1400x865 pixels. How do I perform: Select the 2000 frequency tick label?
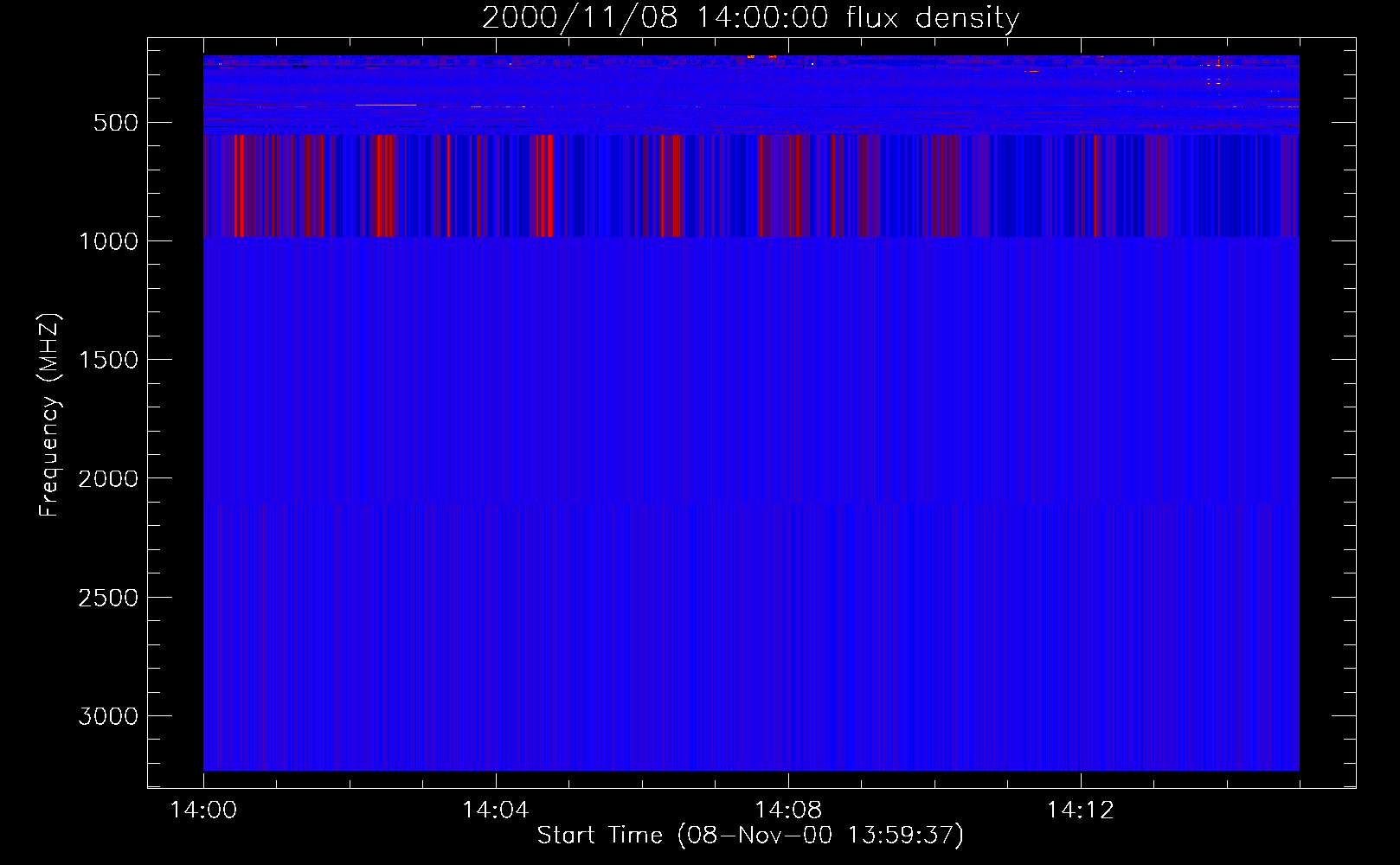(x=108, y=479)
